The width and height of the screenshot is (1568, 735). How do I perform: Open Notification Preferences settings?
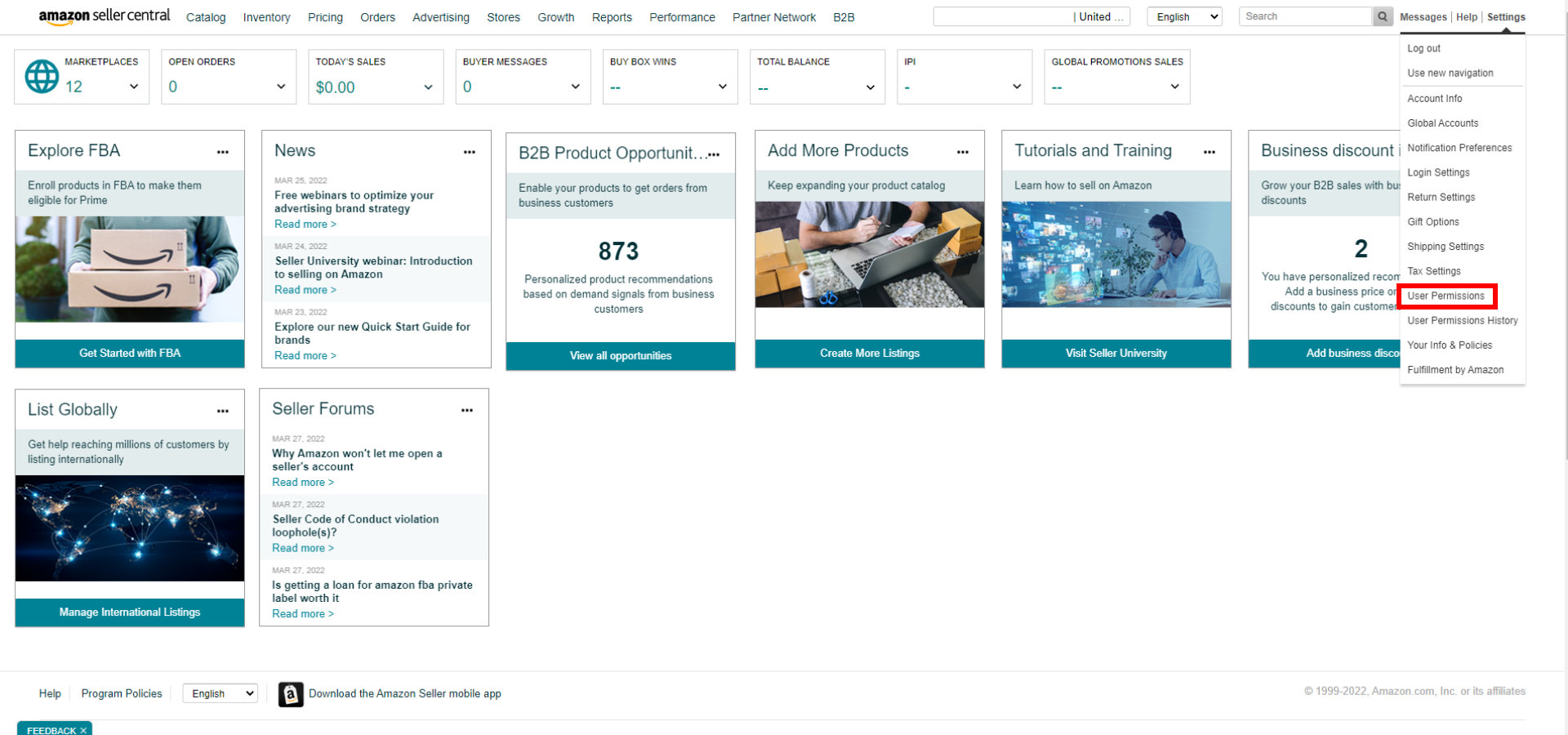pyautogui.click(x=1459, y=148)
